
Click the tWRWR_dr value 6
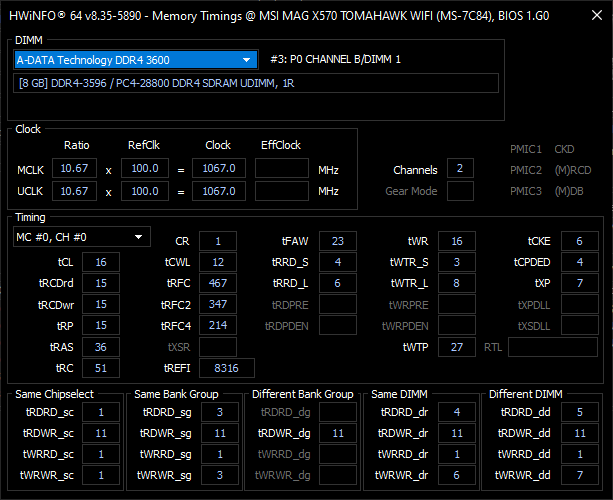(x=457, y=475)
